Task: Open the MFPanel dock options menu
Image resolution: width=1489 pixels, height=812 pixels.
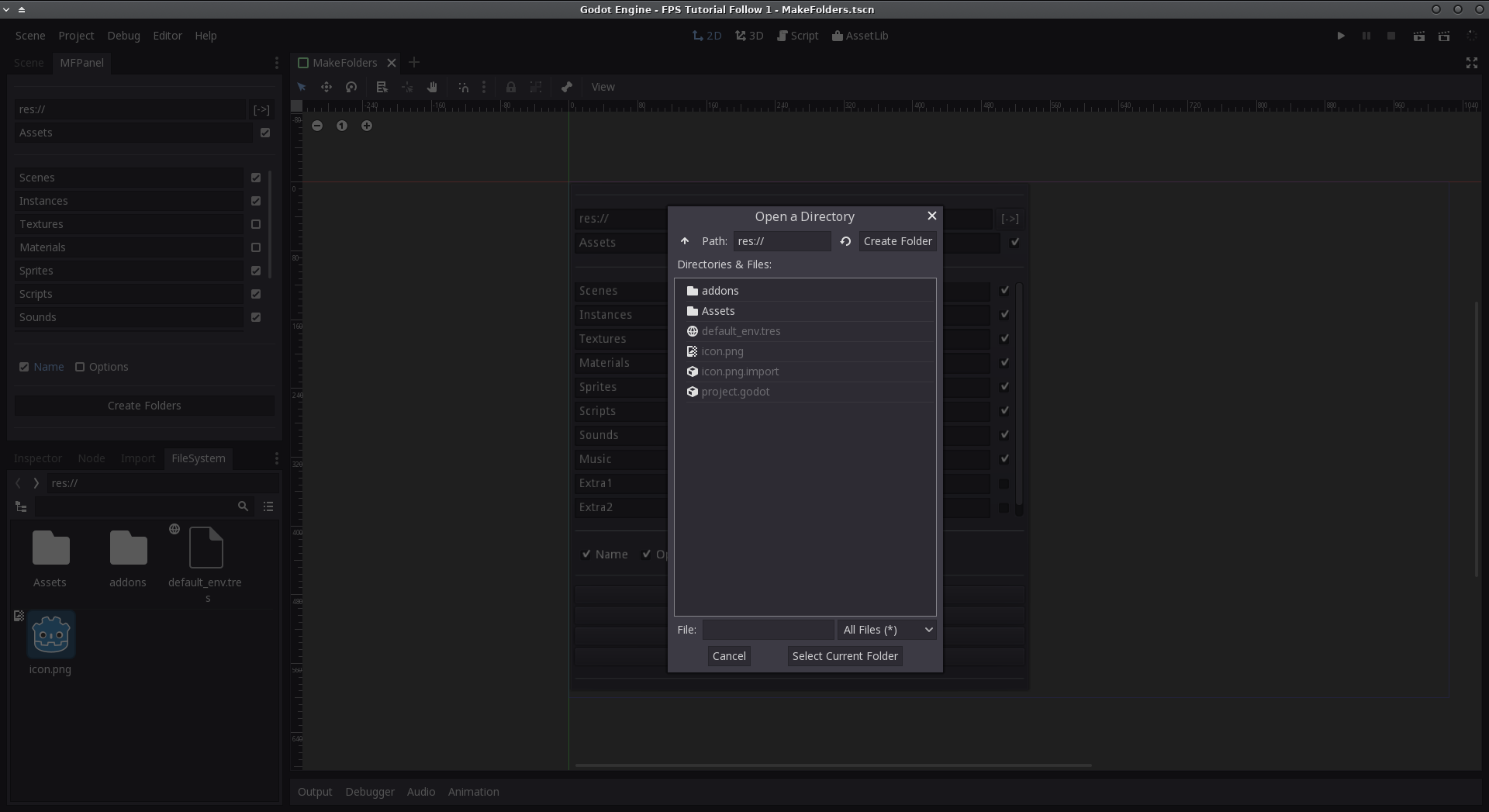Action: (x=277, y=63)
